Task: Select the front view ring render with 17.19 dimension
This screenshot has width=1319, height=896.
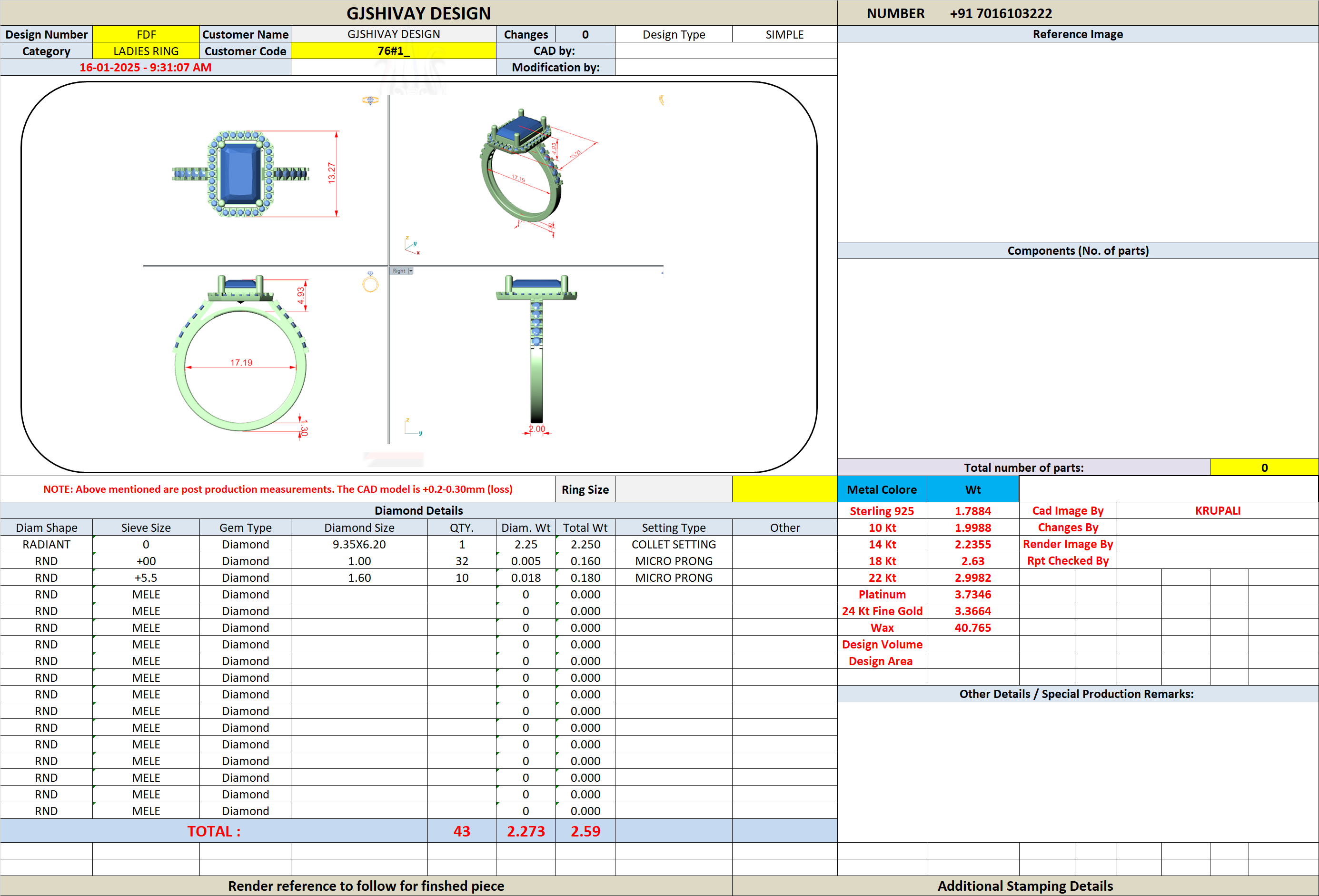Action: [241, 353]
